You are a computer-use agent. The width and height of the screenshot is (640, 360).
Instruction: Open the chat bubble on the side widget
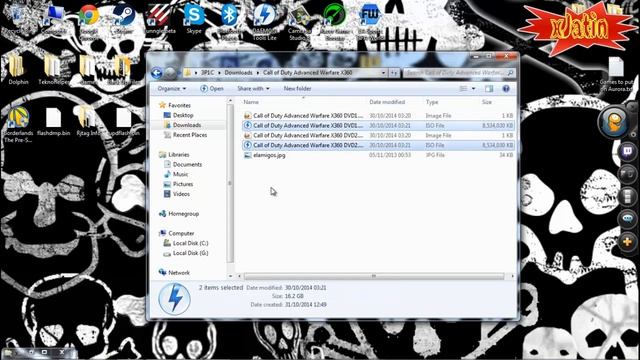click(x=627, y=219)
